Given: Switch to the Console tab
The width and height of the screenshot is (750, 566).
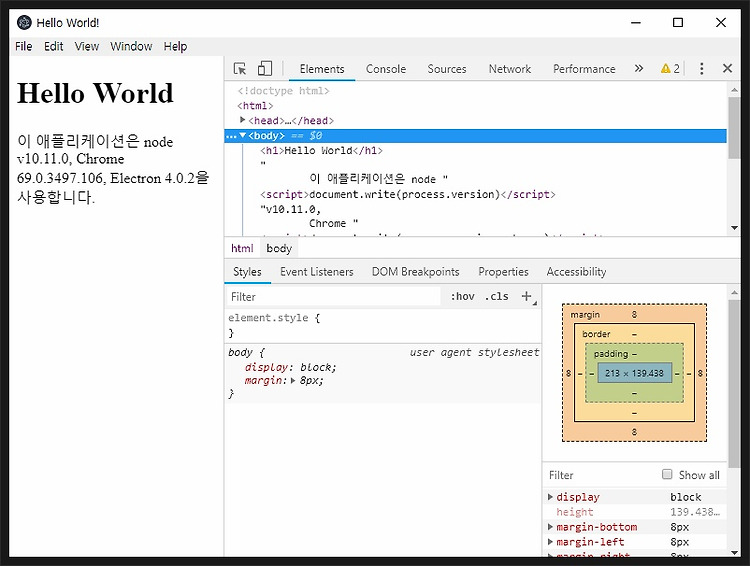Looking at the screenshot, I should pyautogui.click(x=386, y=69).
